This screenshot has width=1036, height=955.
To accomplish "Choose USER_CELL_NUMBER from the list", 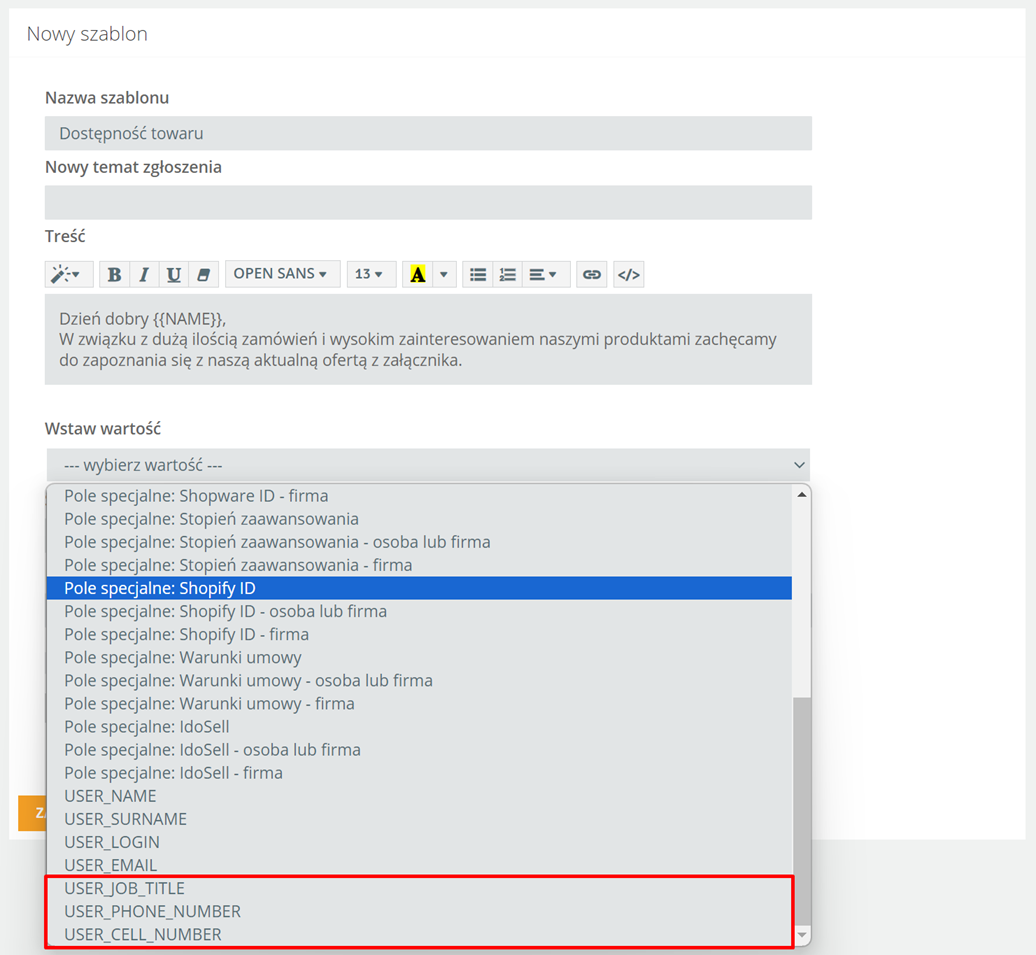I will pos(419,935).
